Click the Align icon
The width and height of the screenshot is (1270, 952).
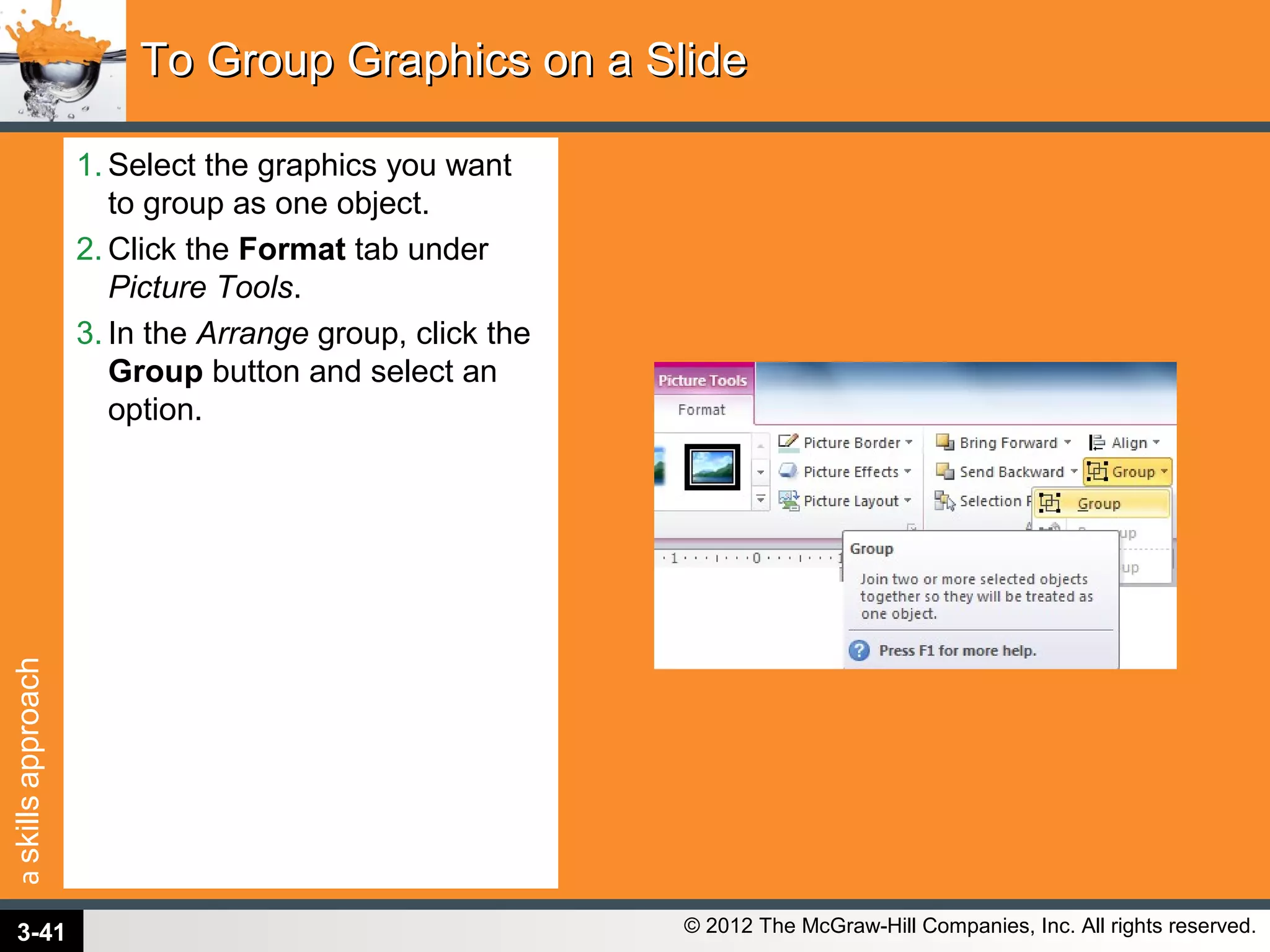pos(1097,443)
